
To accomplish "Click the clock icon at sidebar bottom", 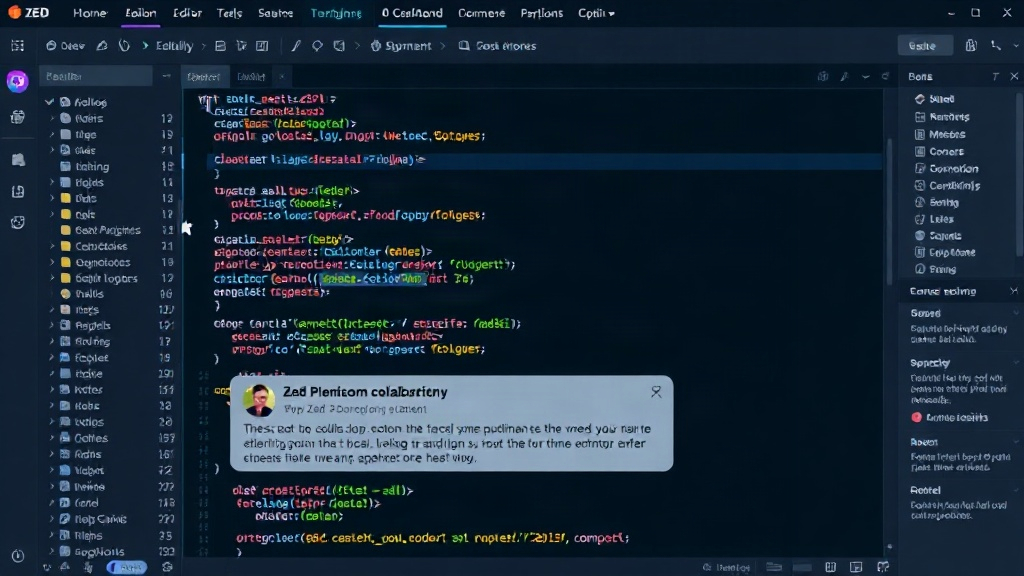I will pos(18,556).
